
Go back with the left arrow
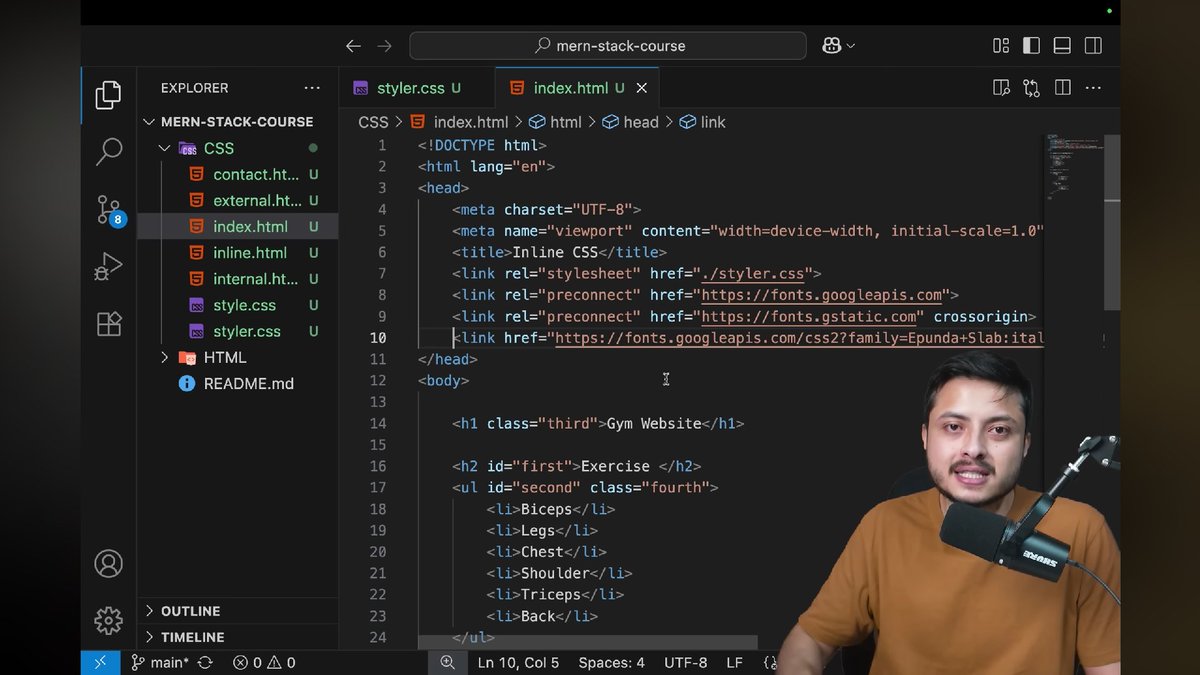pos(353,46)
